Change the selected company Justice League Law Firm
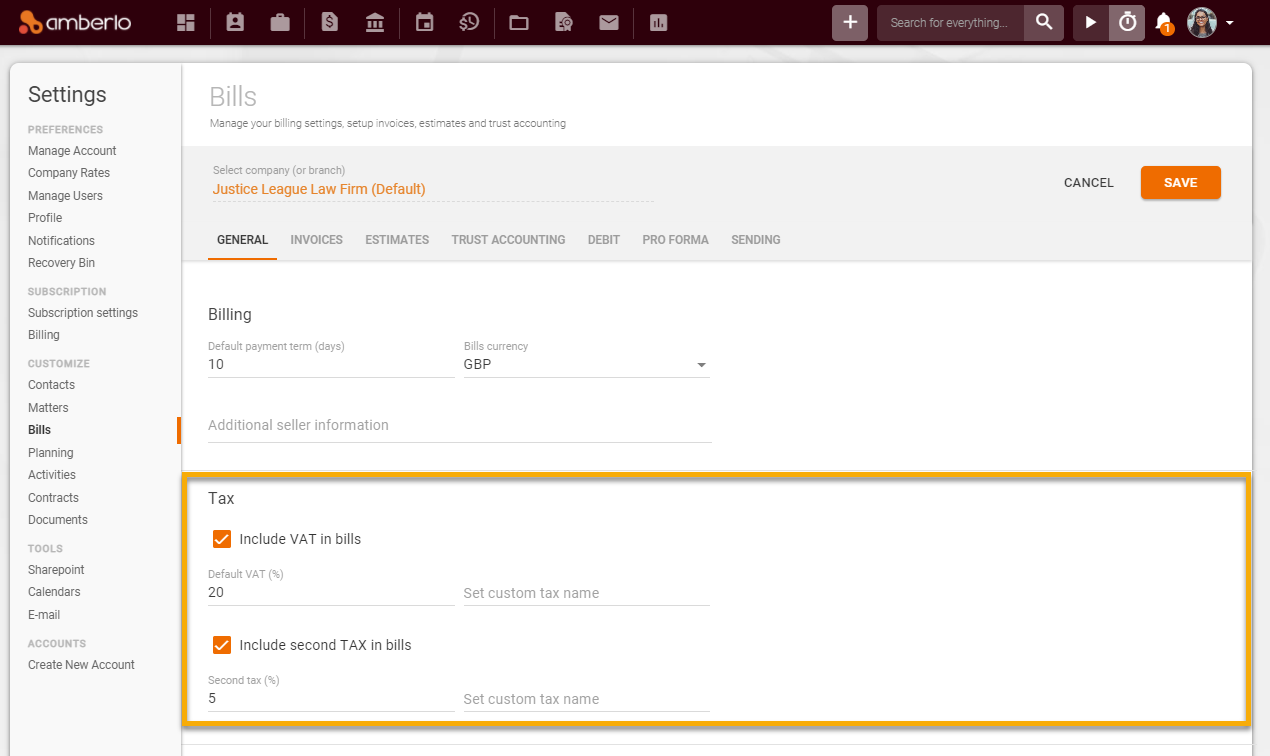This screenshot has height=756, width=1270. coord(319,189)
